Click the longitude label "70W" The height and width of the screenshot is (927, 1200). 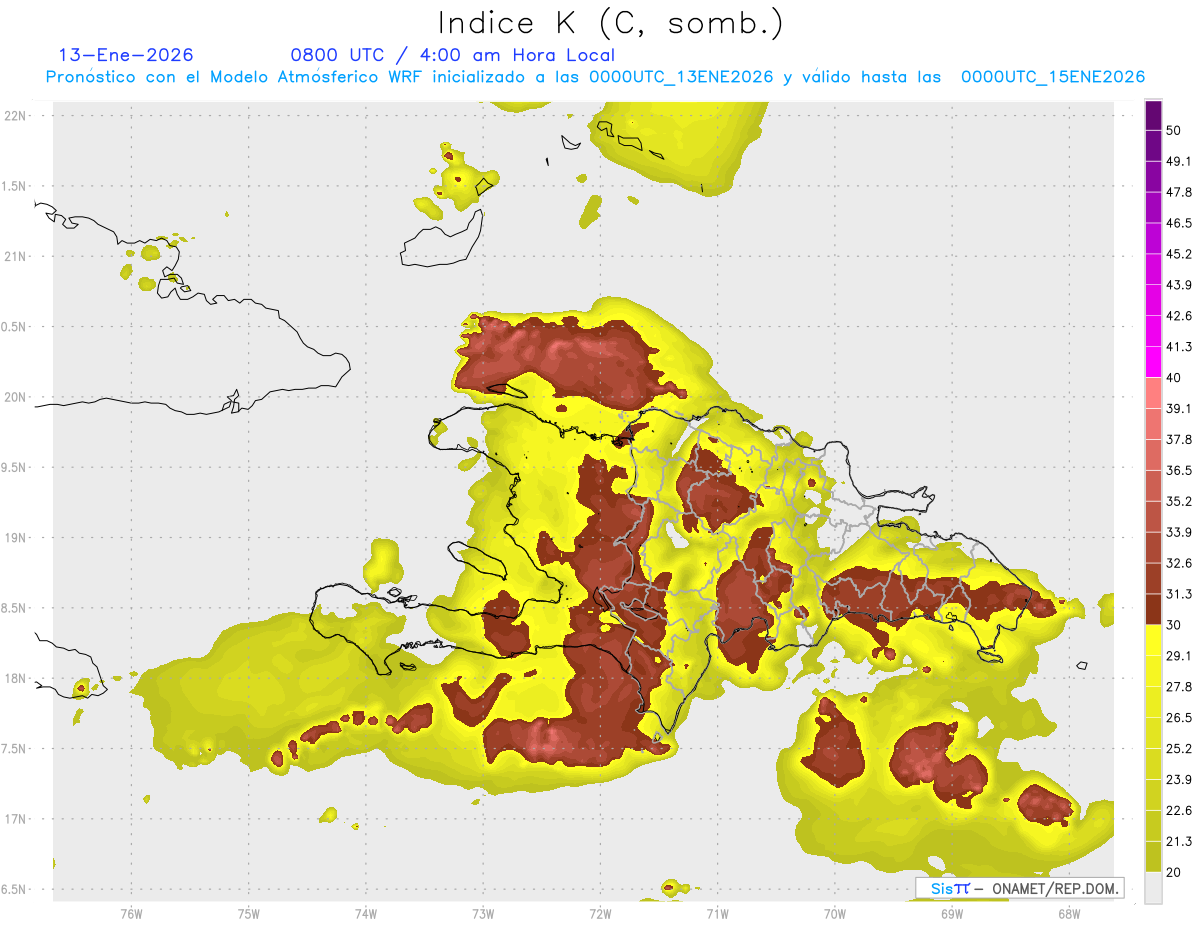(834, 913)
